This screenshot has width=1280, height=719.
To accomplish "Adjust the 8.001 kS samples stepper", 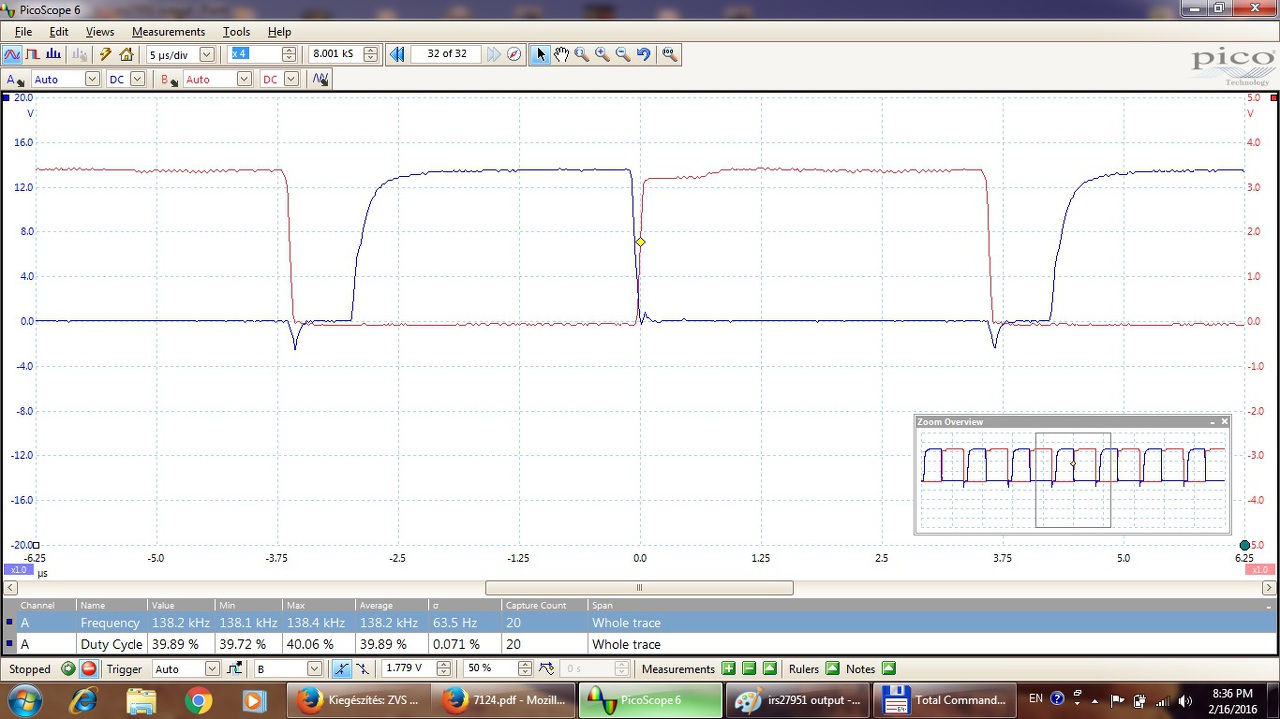I will 371,54.
